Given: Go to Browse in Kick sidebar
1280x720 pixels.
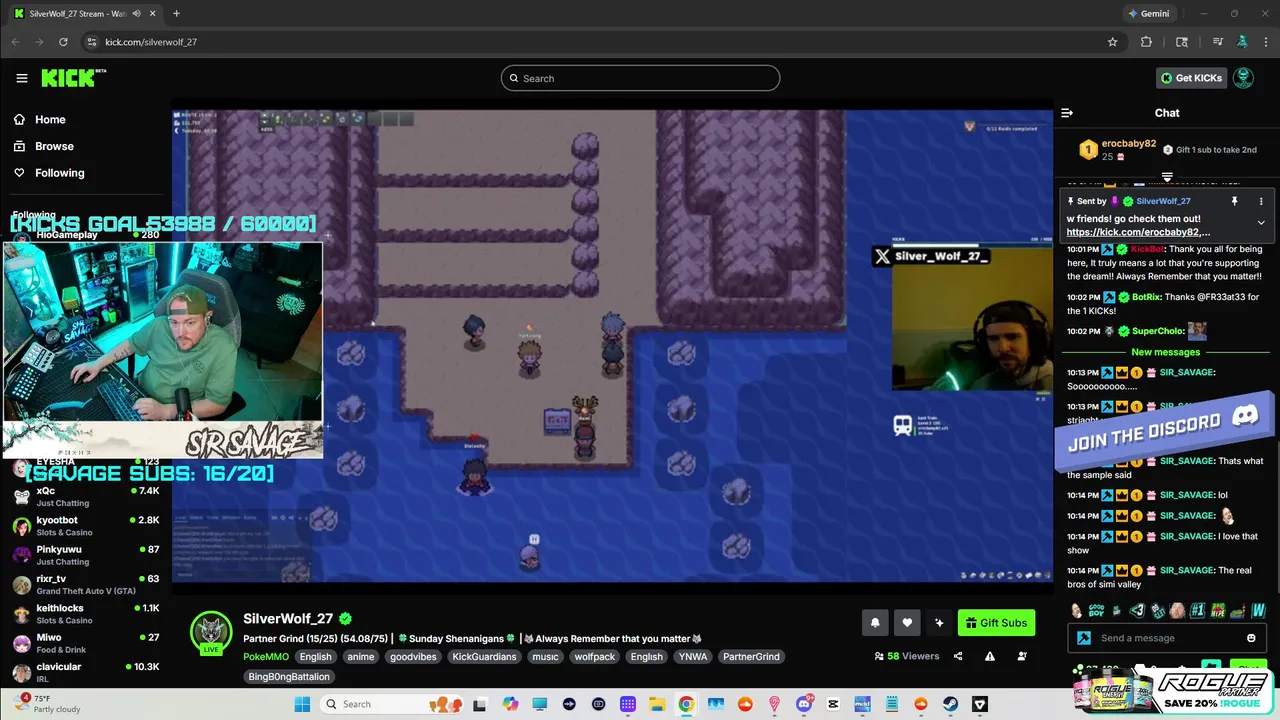Looking at the screenshot, I should tap(43, 146).
